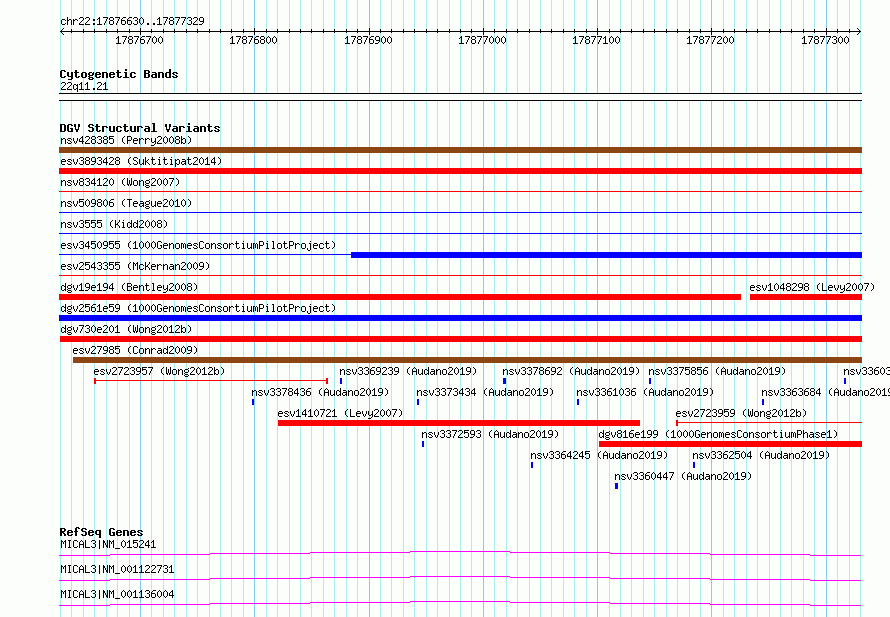
Task: Click the nsv3378436 (Audano2019) blue marker
Action: point(253,402)
